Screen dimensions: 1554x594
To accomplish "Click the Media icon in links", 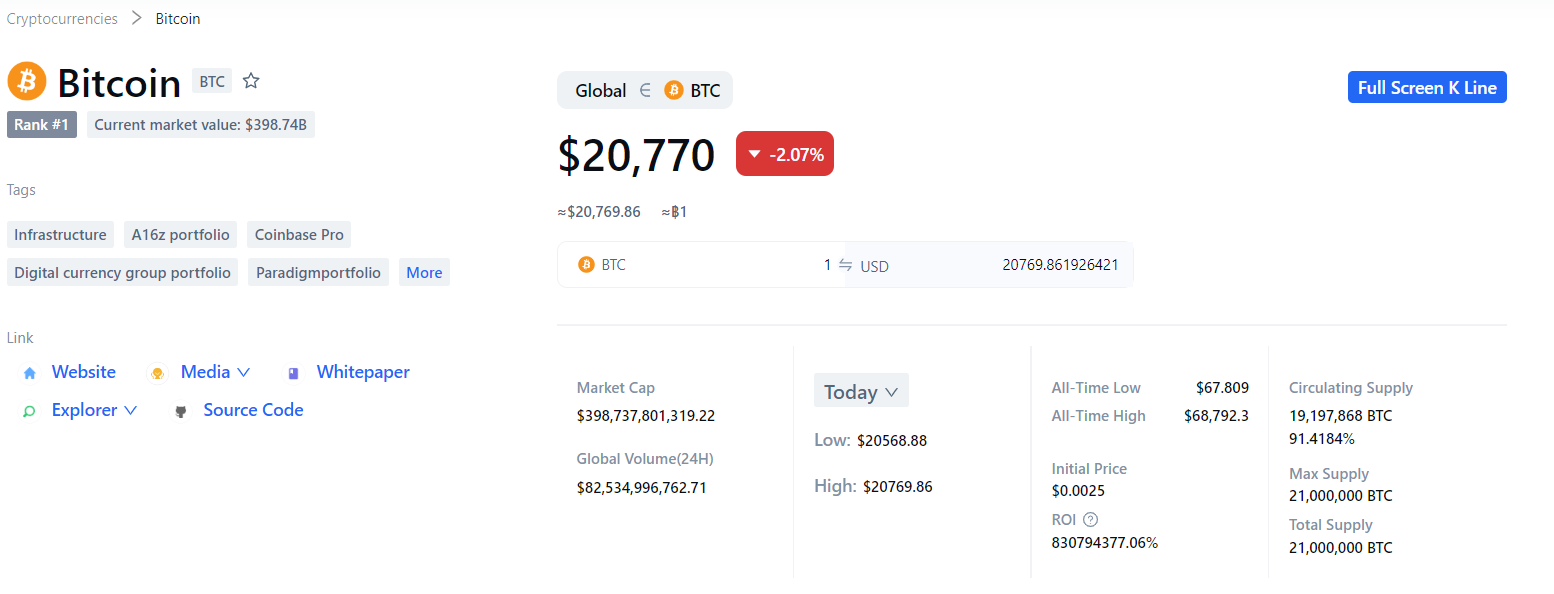I will (157, 373).
